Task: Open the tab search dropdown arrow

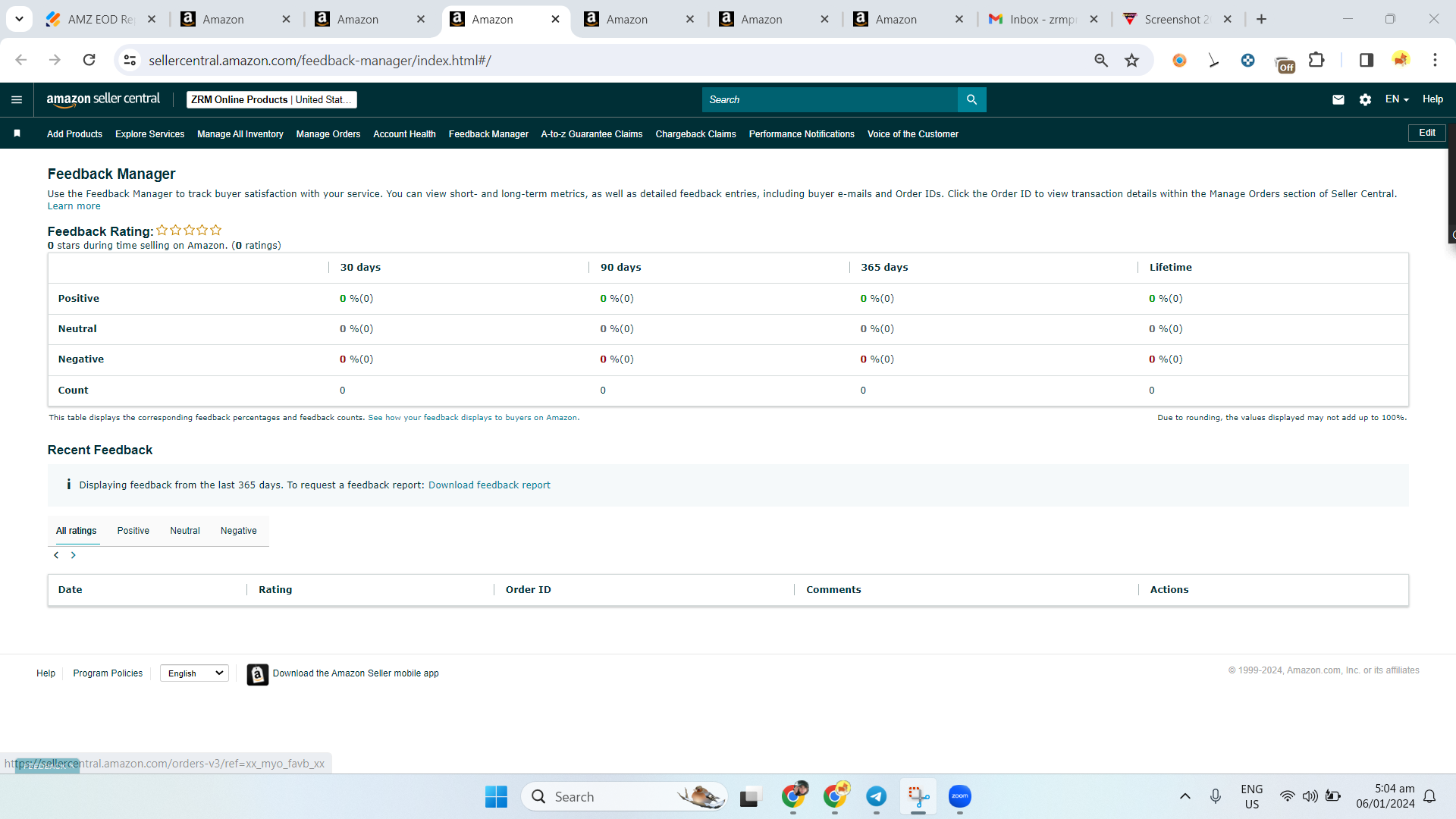Action: click(19, 19)
